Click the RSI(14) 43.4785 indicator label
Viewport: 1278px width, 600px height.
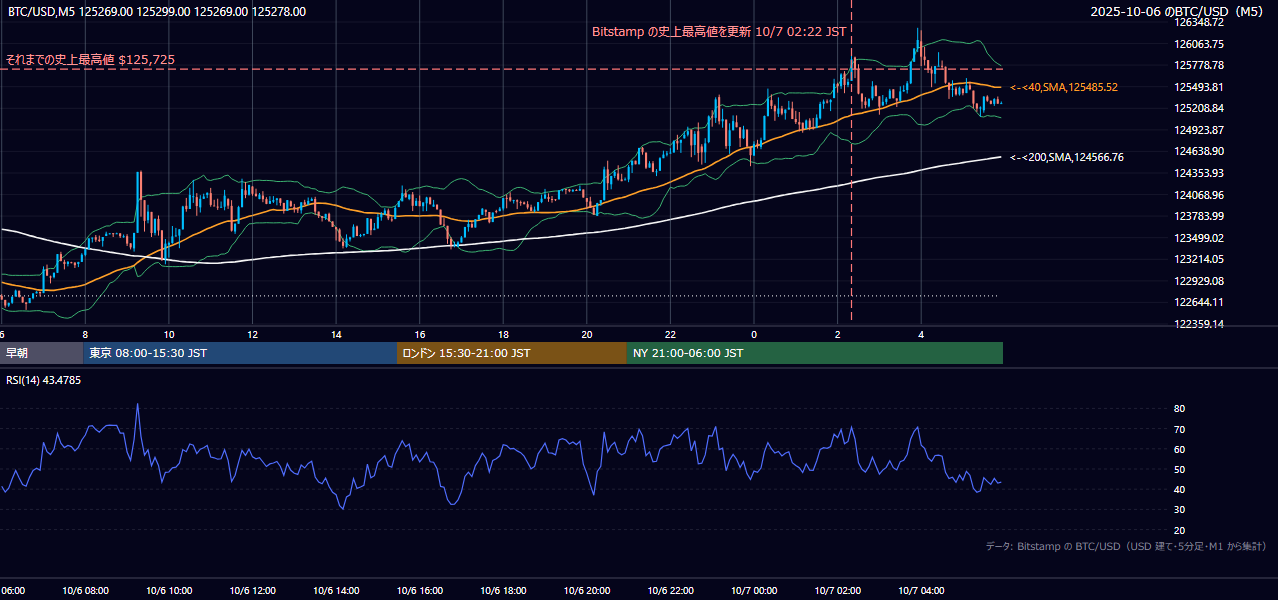[x=43, y=380]
